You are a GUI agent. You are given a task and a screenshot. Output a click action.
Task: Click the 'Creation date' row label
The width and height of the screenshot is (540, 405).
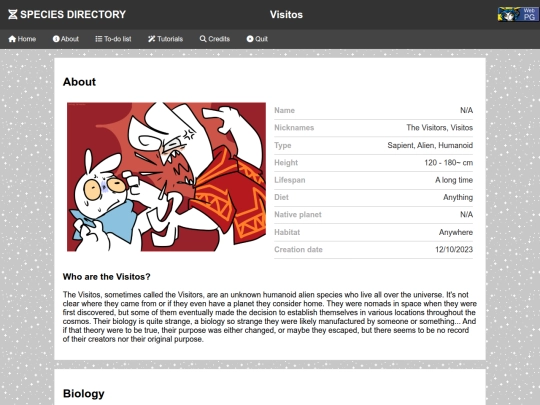point(299,250)
